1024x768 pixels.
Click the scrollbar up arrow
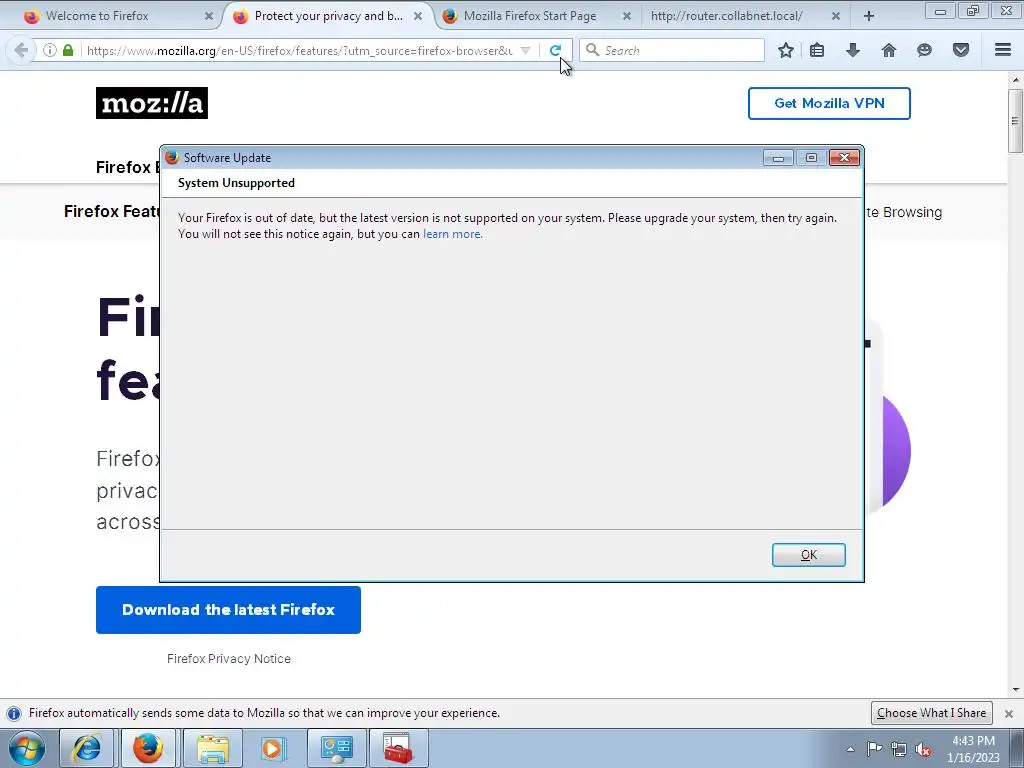pos(1016,80)
